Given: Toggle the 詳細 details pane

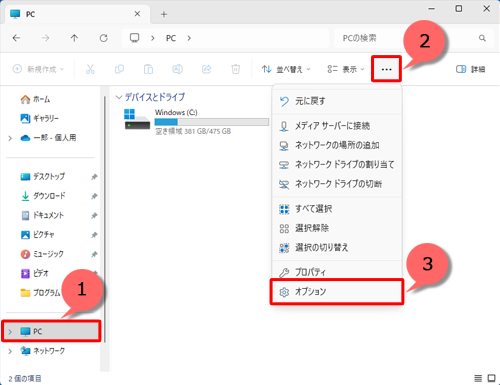Looking at the screenshot, I should [470, 69].
